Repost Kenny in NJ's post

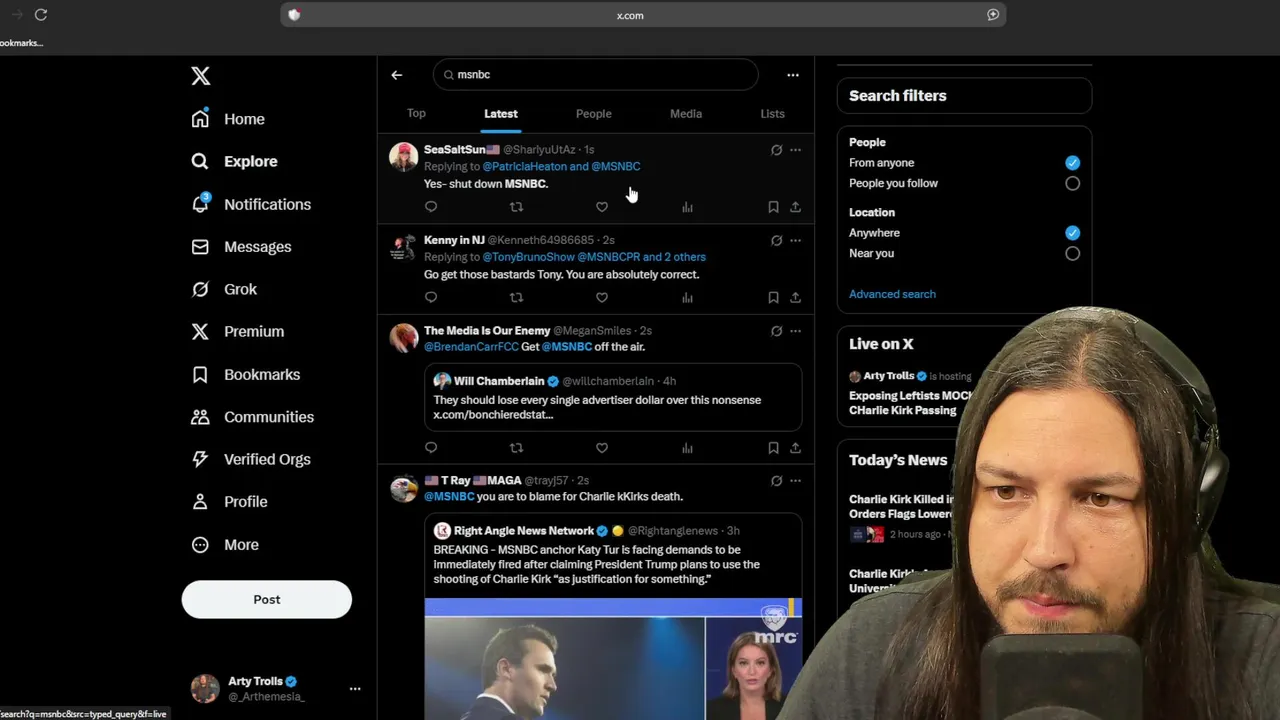pyautogui.click(x=516, y=297)
